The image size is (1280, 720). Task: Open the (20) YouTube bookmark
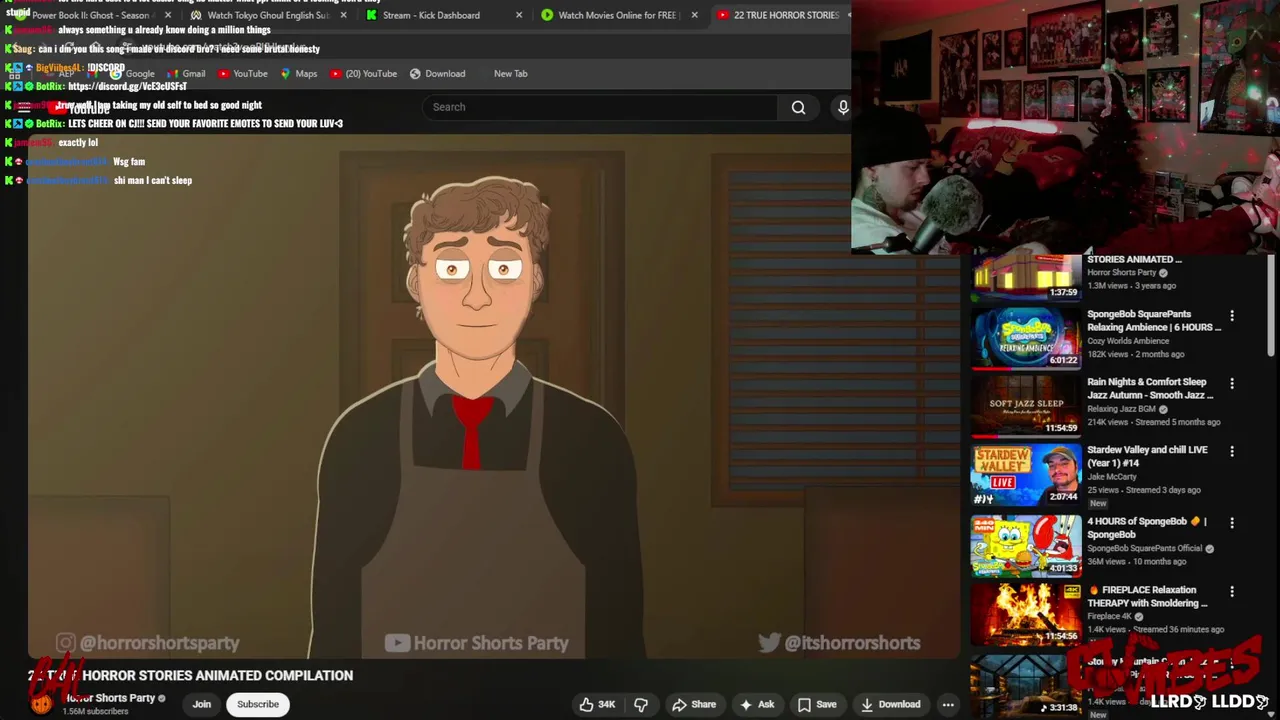coord(363,73)
